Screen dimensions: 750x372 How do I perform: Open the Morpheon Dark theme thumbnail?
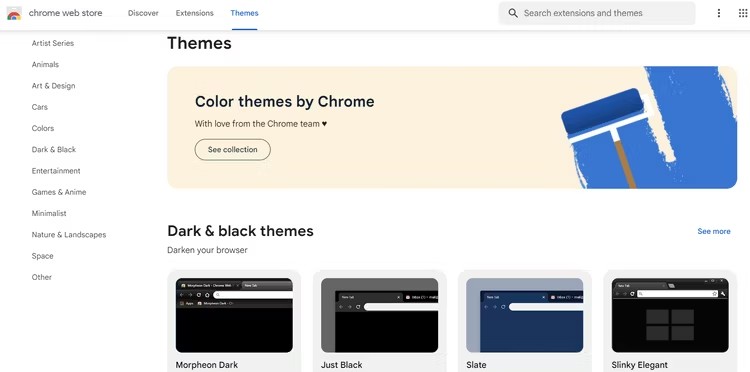pos(234,316)
